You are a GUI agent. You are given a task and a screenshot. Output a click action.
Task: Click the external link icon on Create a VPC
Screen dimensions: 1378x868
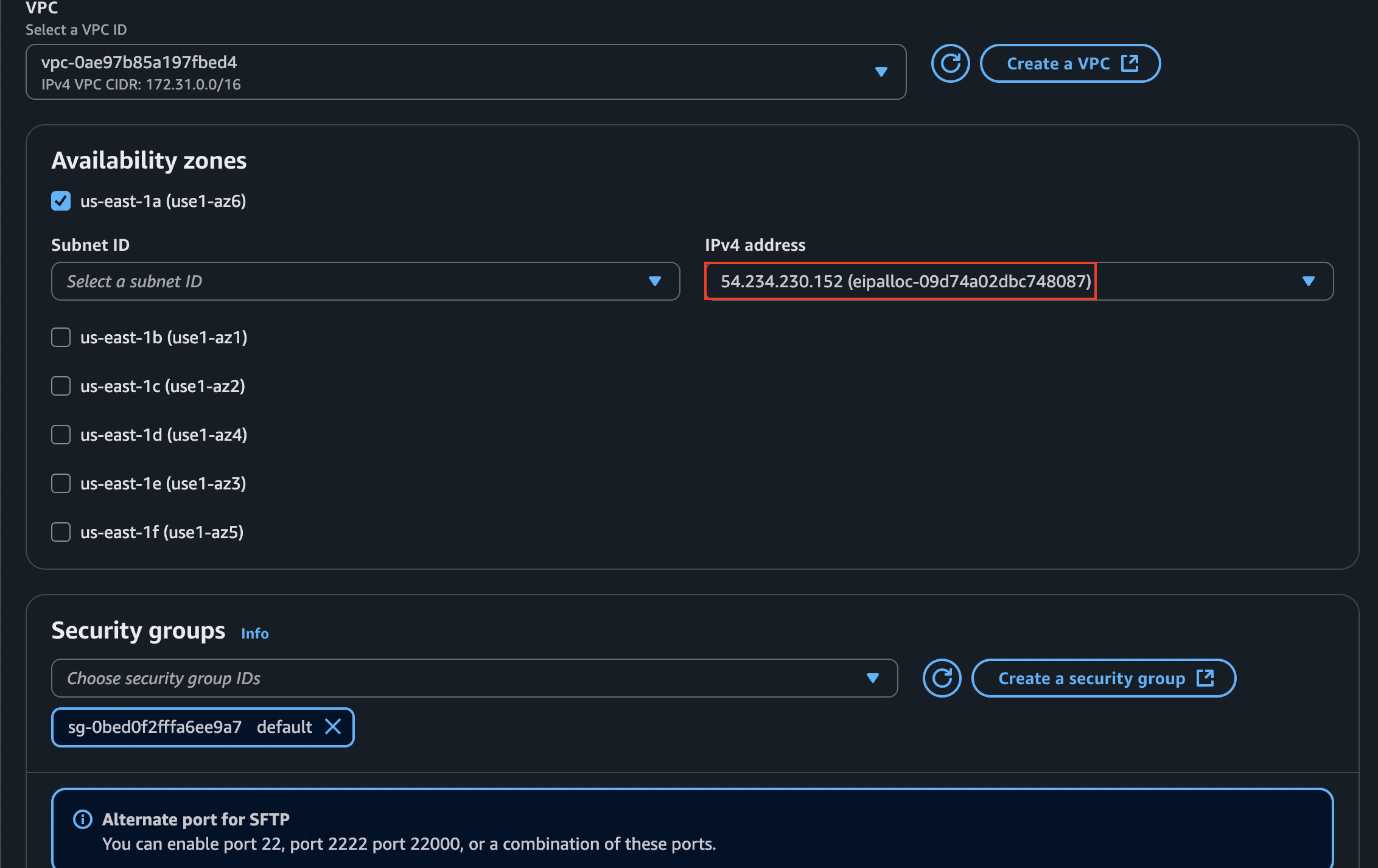tap(1130, 63)
